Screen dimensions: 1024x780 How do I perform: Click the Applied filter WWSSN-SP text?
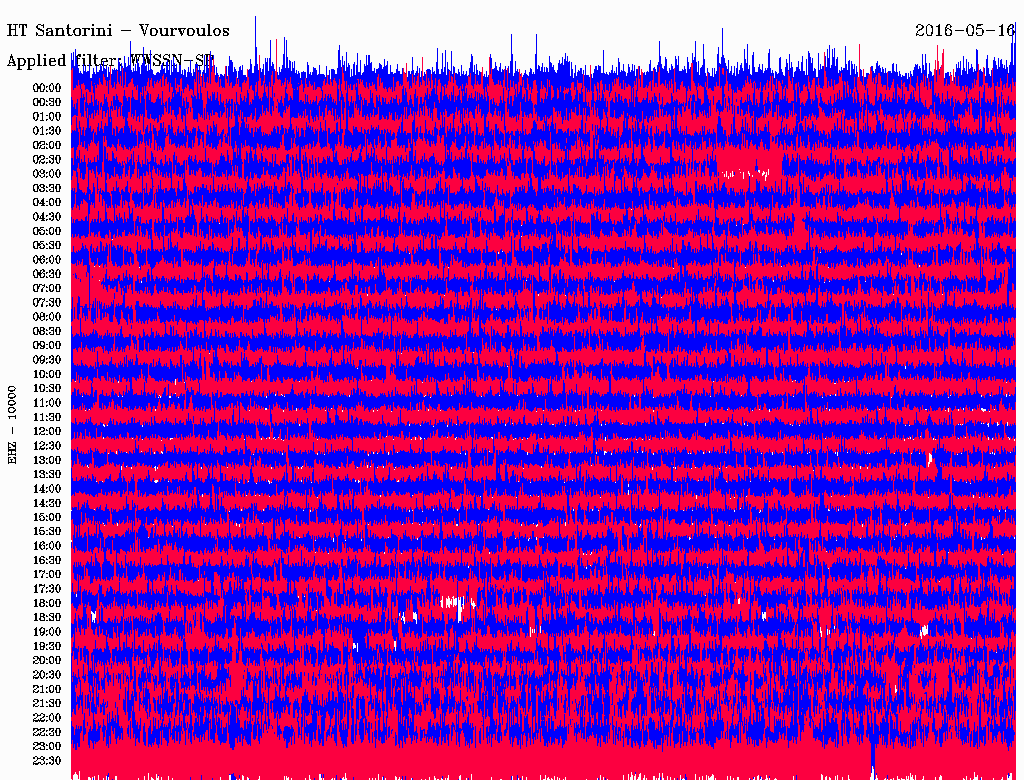(110, 61)
